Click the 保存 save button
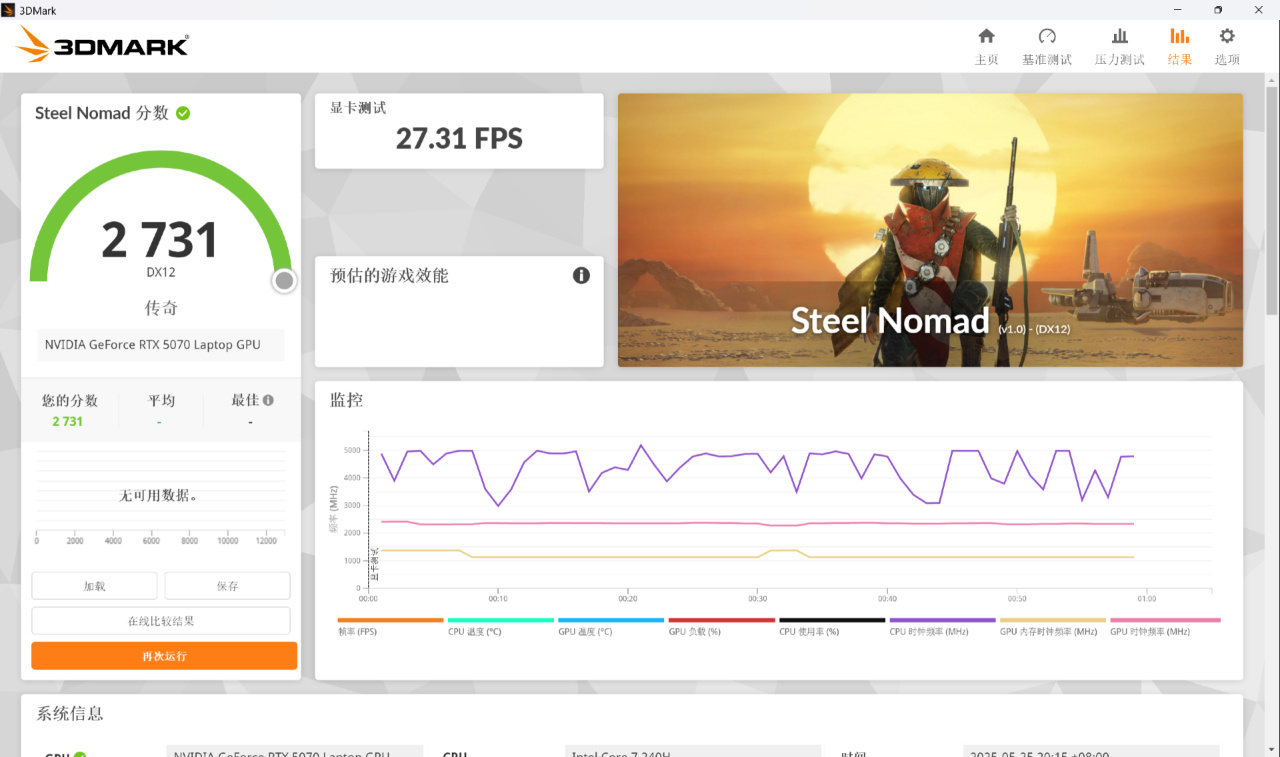 coord(227,586)
